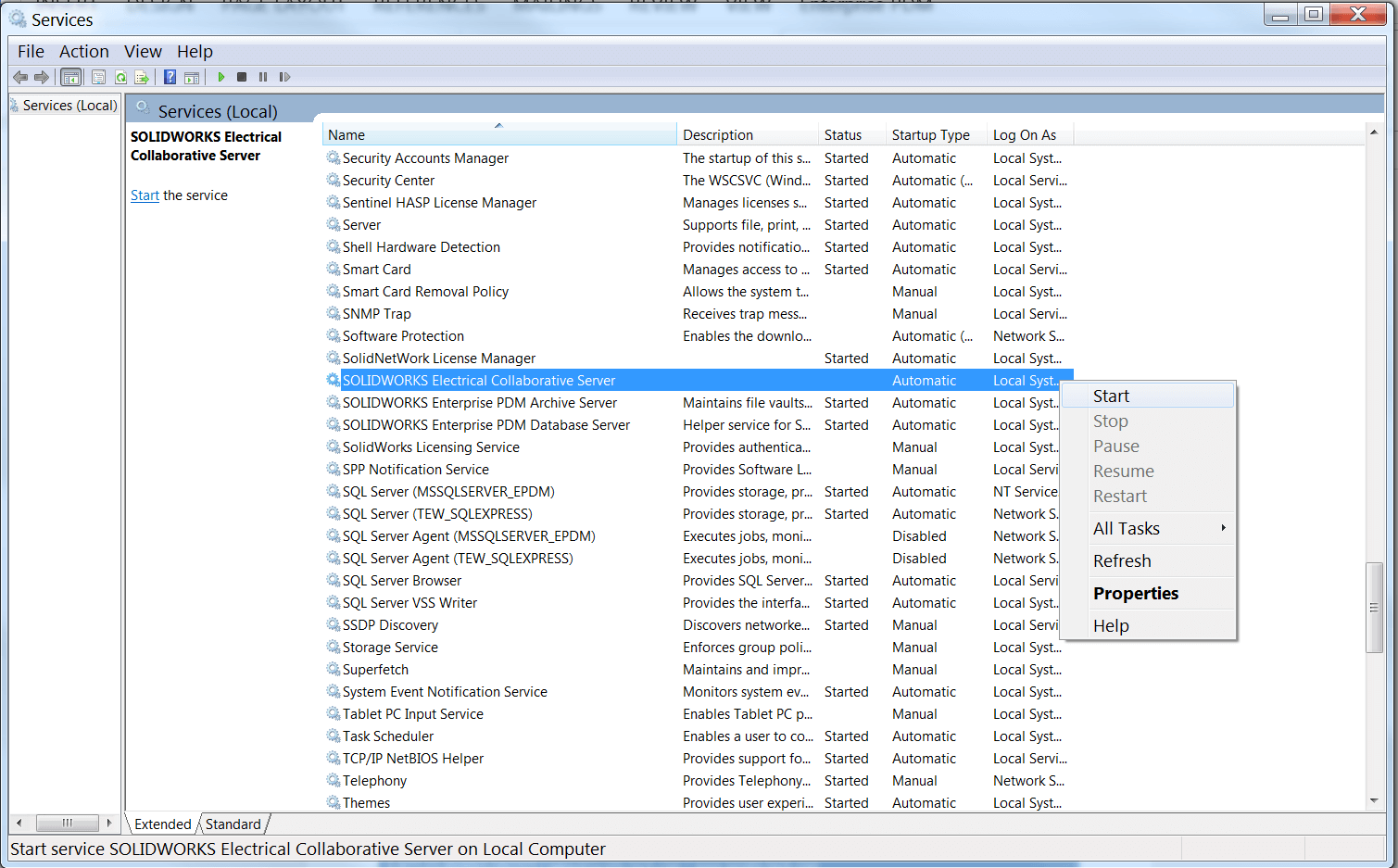Click gear icon beside Sentinel HASP License Manager
Image resolution: width=1398 pixels, height=868 pixels.
[x=334, y=202]
